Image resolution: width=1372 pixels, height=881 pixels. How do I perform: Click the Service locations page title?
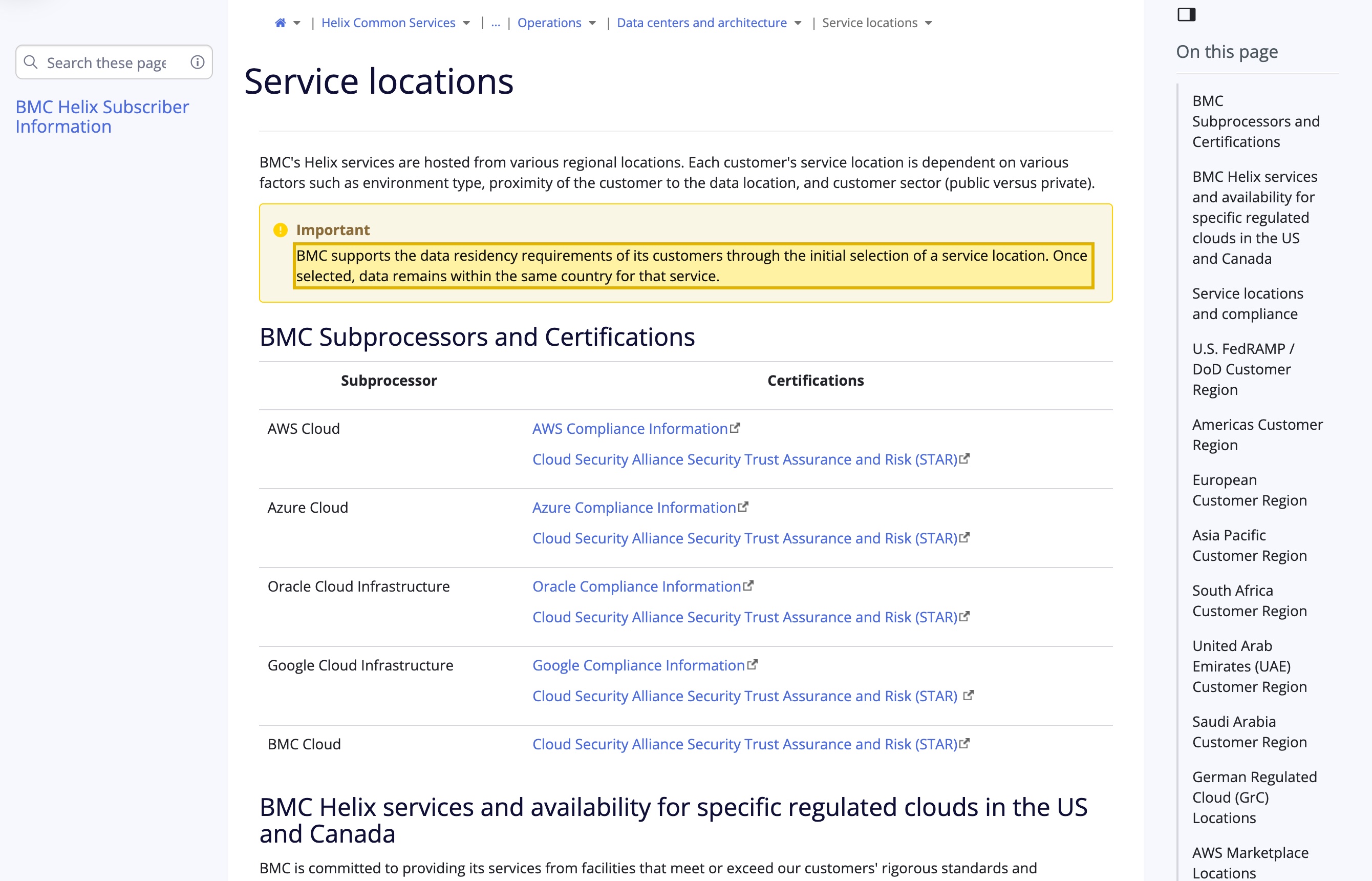(x=378, y=80)
